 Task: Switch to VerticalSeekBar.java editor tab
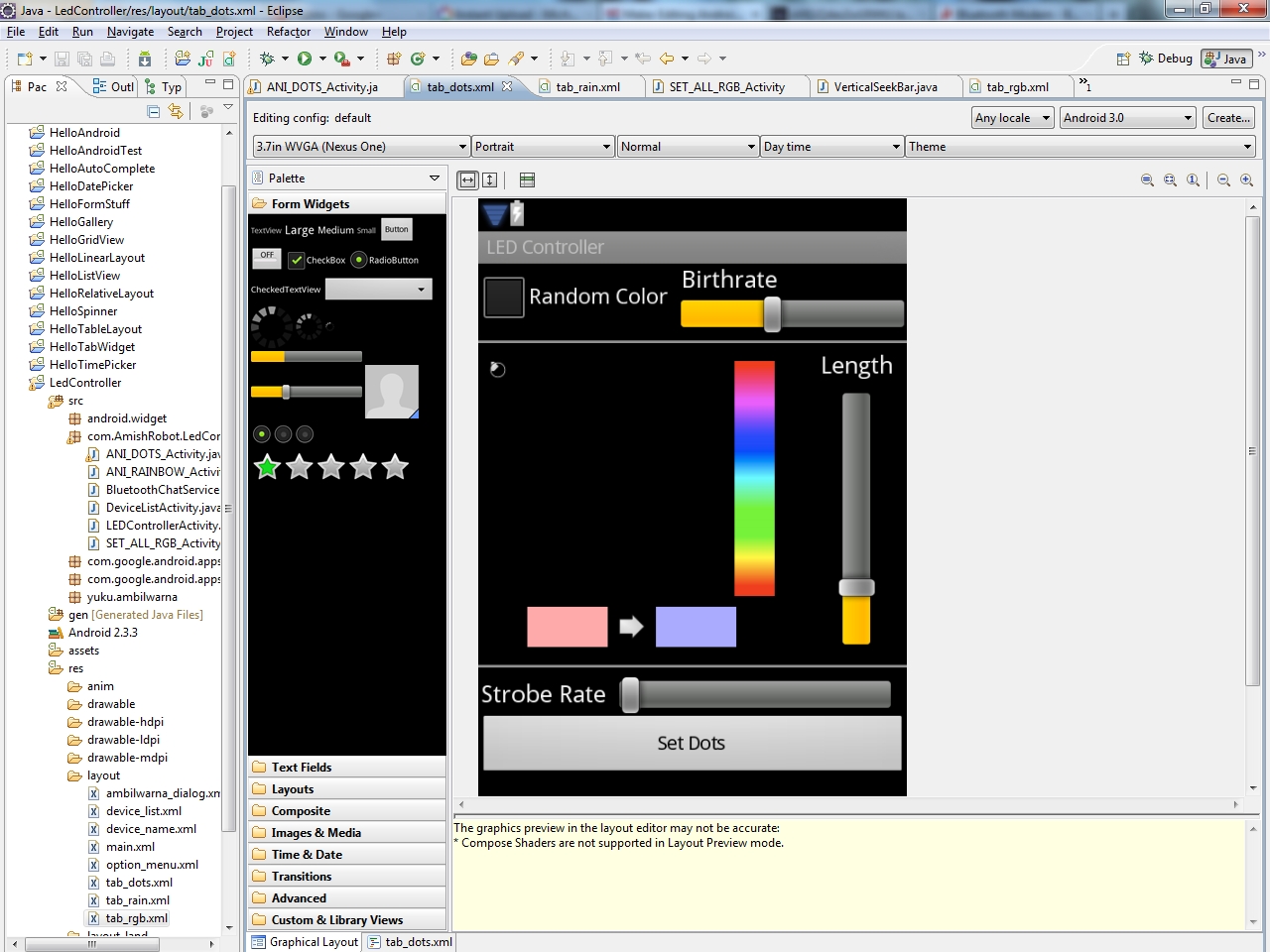pyautogui.click(x=885, y=87)
